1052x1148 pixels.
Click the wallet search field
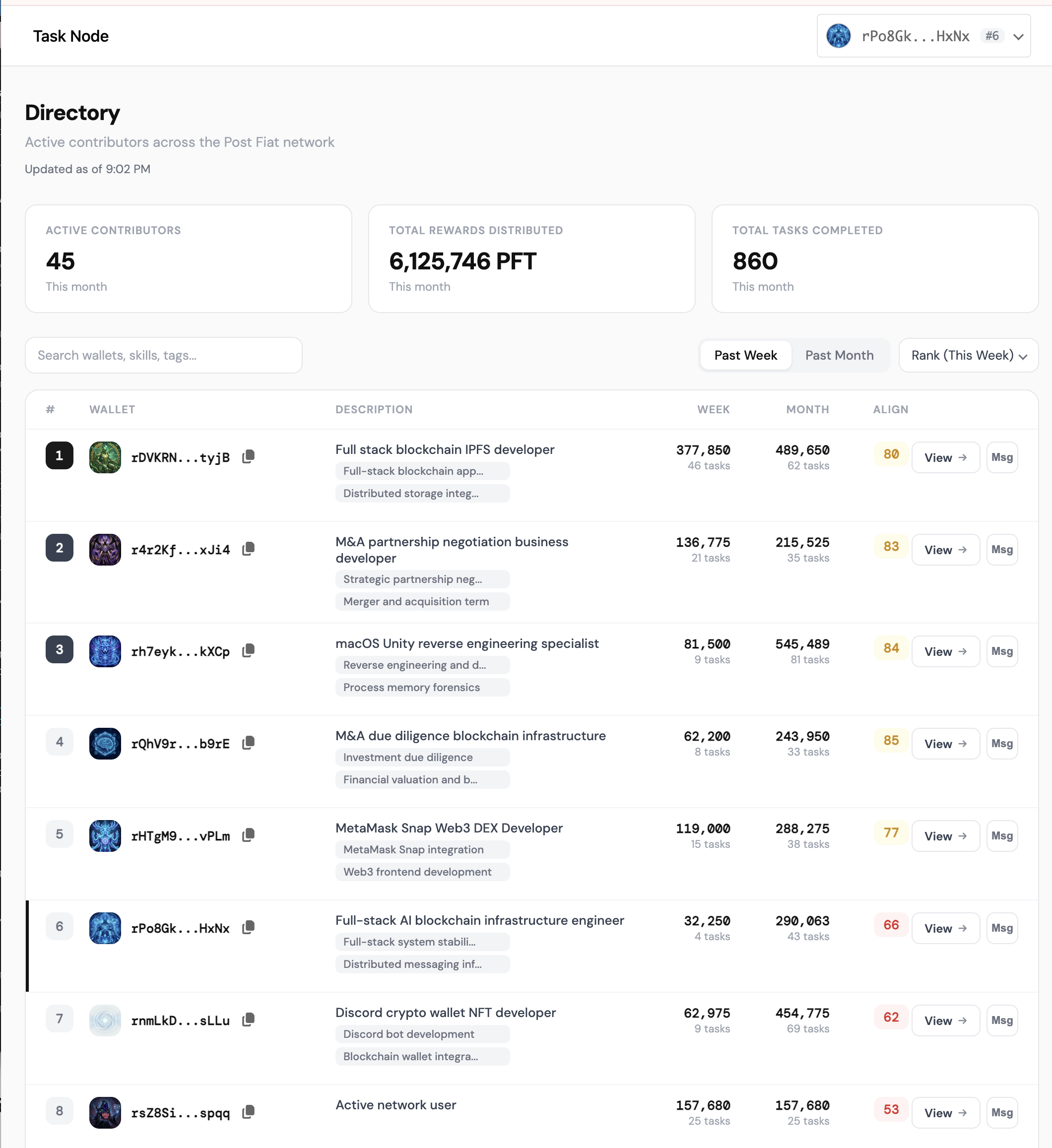[x=163, y=355]
